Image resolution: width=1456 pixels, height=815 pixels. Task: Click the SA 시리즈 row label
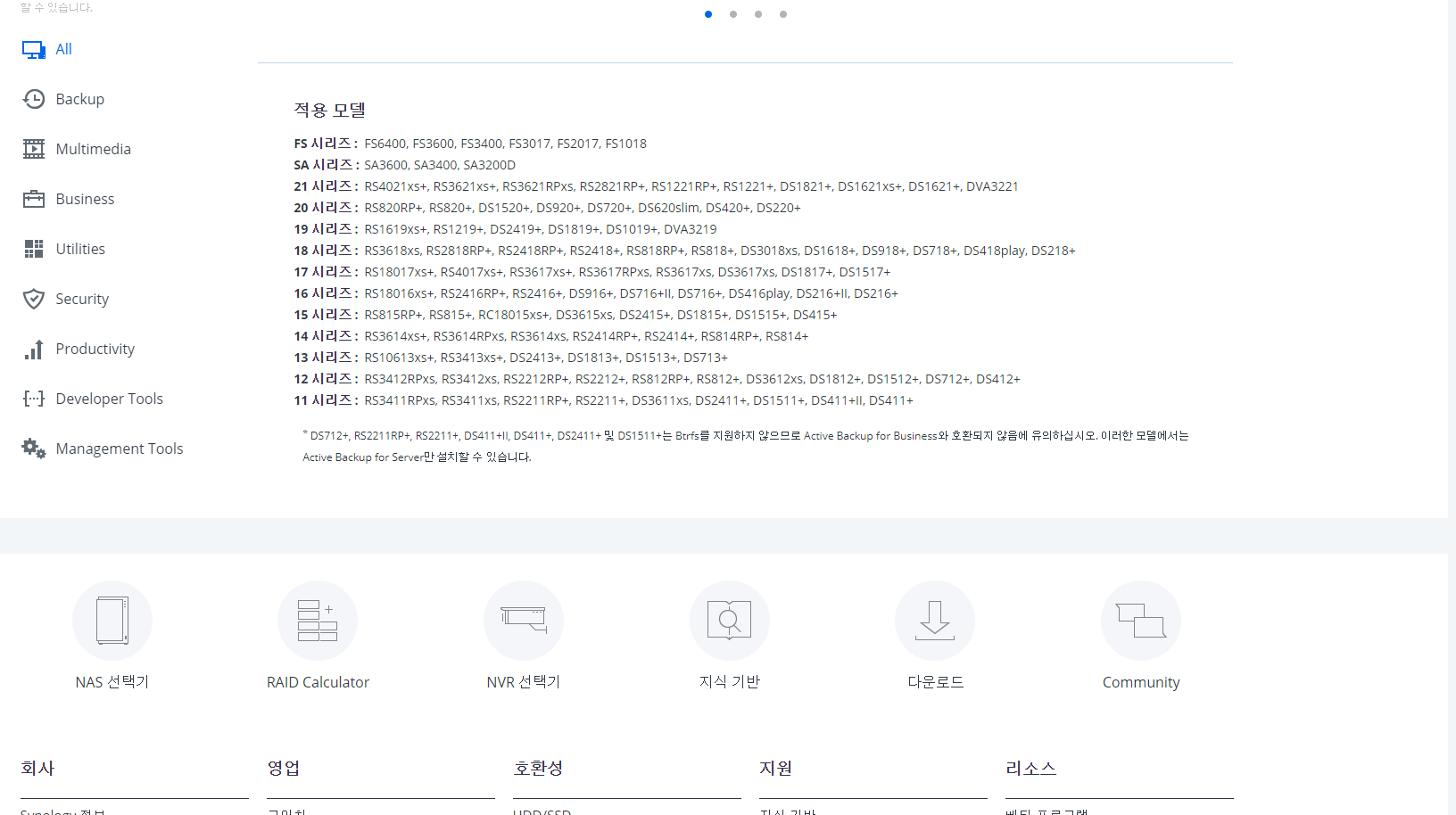pyautogui.click(x=327, y=165)
